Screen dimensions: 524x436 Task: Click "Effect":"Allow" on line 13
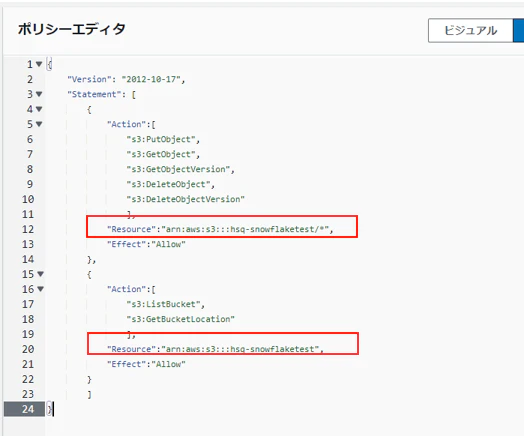click(146, 244)
